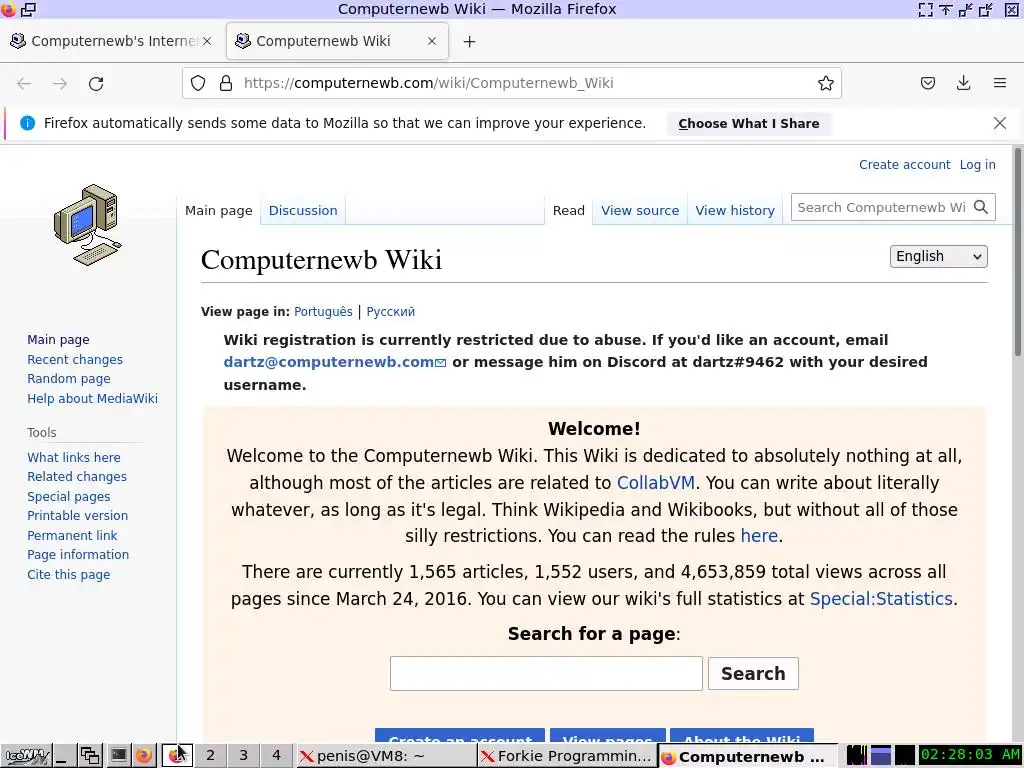Switch to the Computernewb's Internet browser tab

(x=112, y=41)
